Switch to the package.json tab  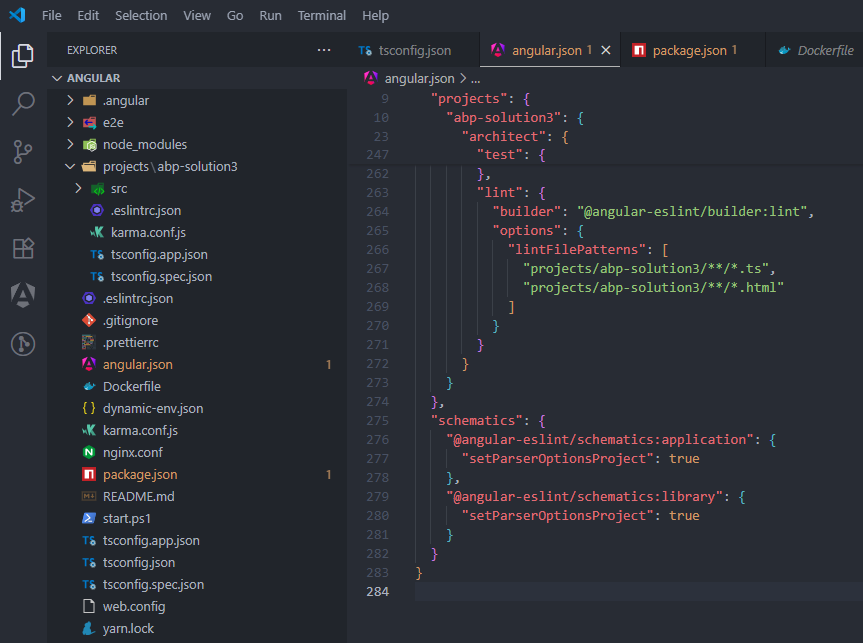(688, 50)
